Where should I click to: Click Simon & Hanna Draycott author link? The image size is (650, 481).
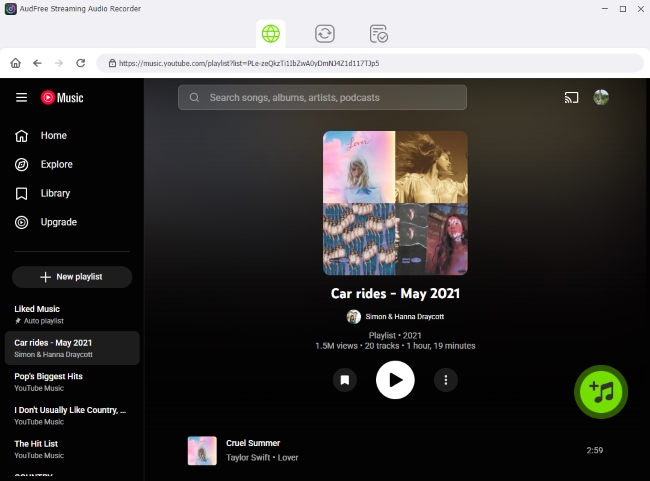405,317
